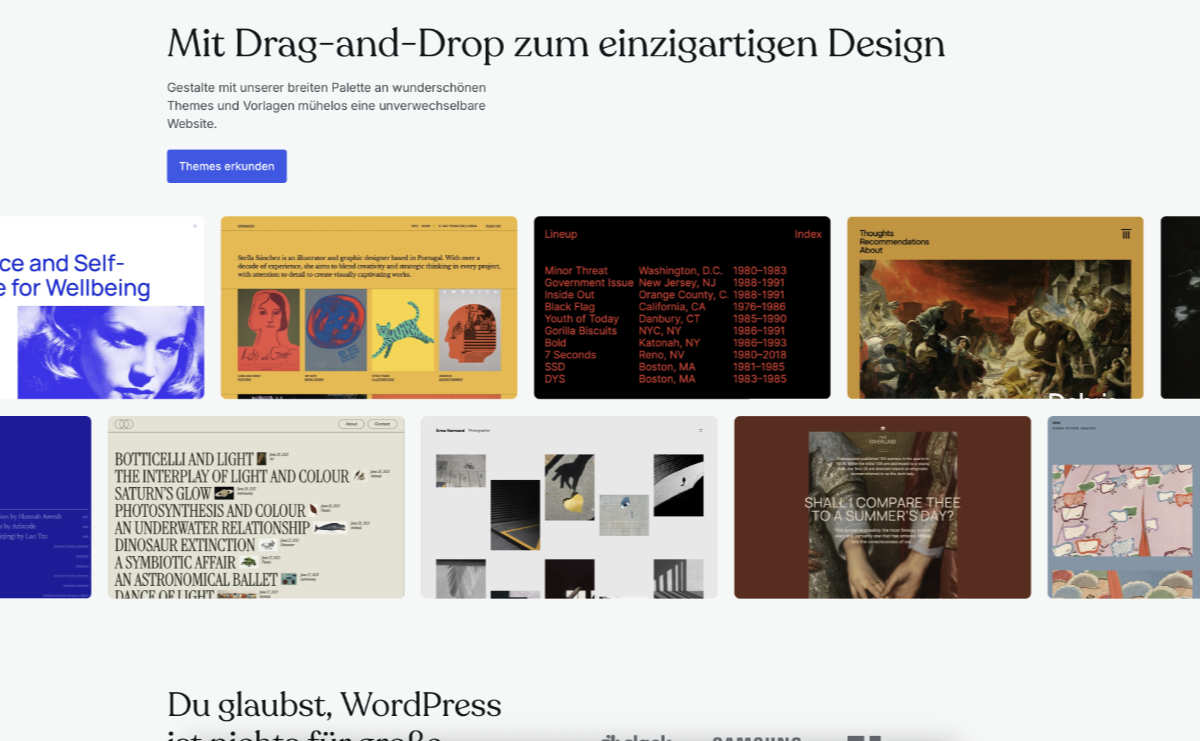Click the teal running cat illustration
This screenshot has height=741, width=1200.
[402, 330]
